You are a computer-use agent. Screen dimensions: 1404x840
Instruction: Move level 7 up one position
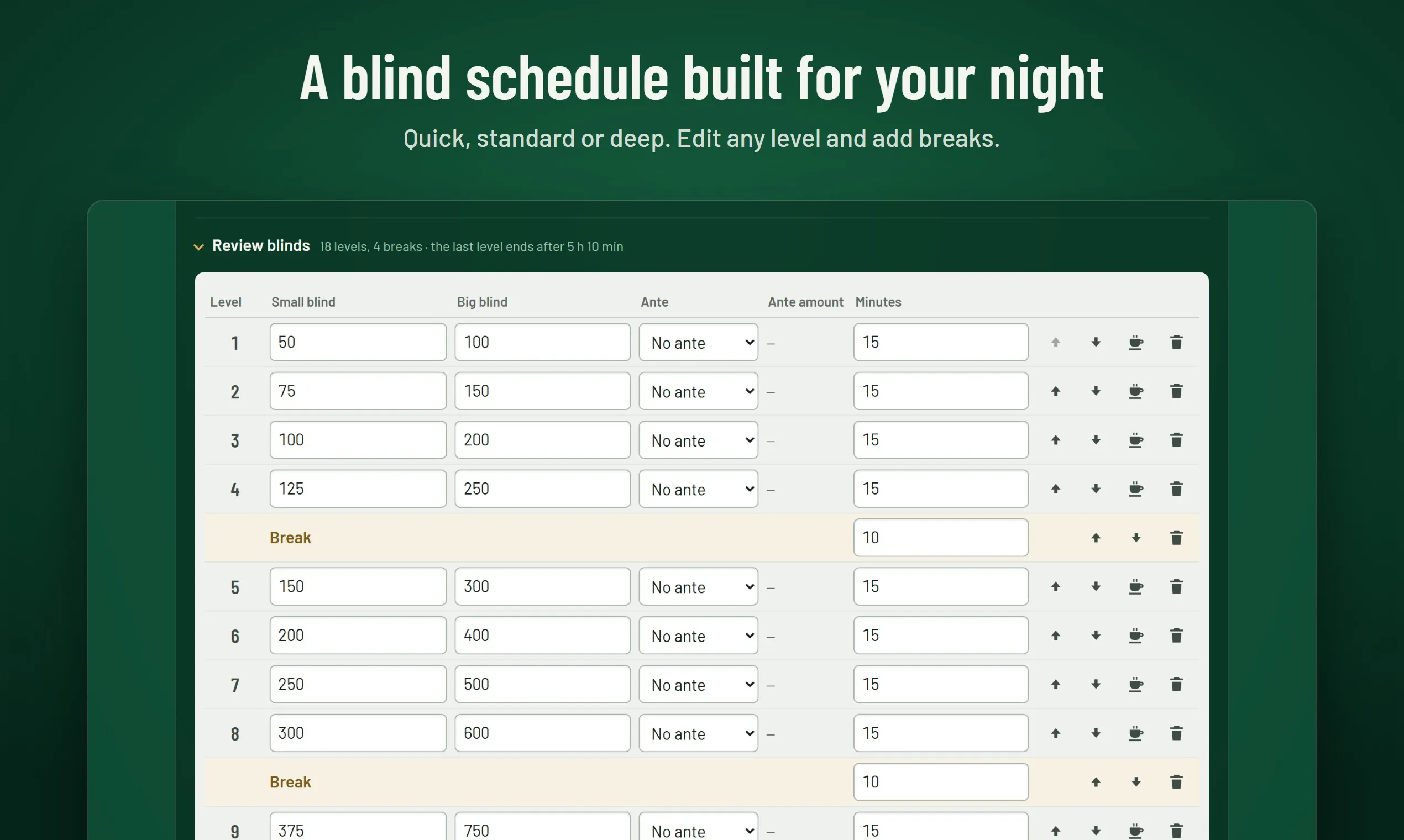[x=1055, y=684]
